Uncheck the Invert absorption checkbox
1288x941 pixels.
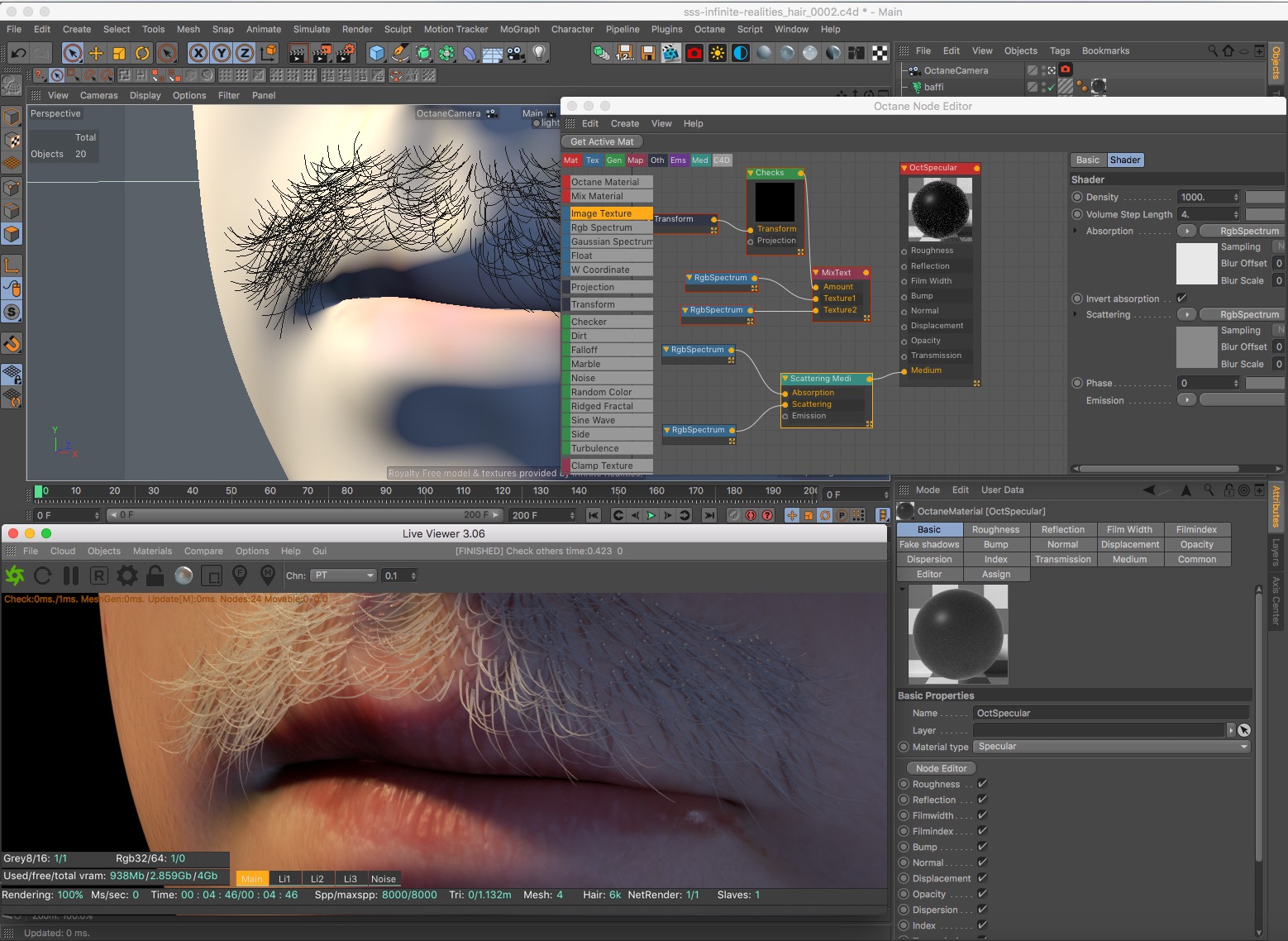(1181, 299)
